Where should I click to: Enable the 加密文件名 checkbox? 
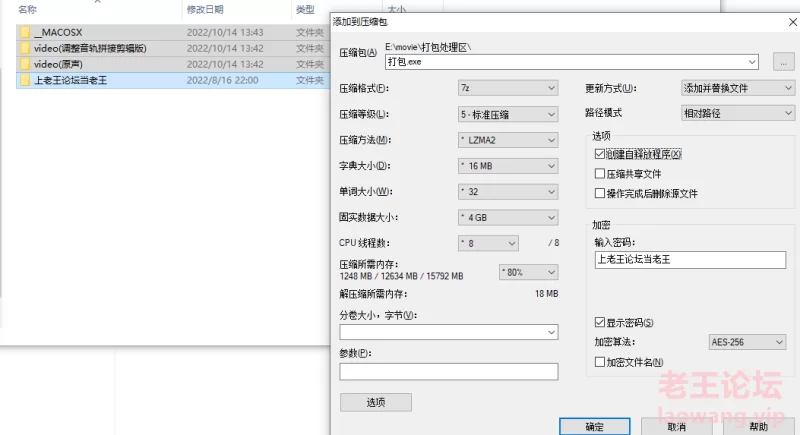click(599, 362)
